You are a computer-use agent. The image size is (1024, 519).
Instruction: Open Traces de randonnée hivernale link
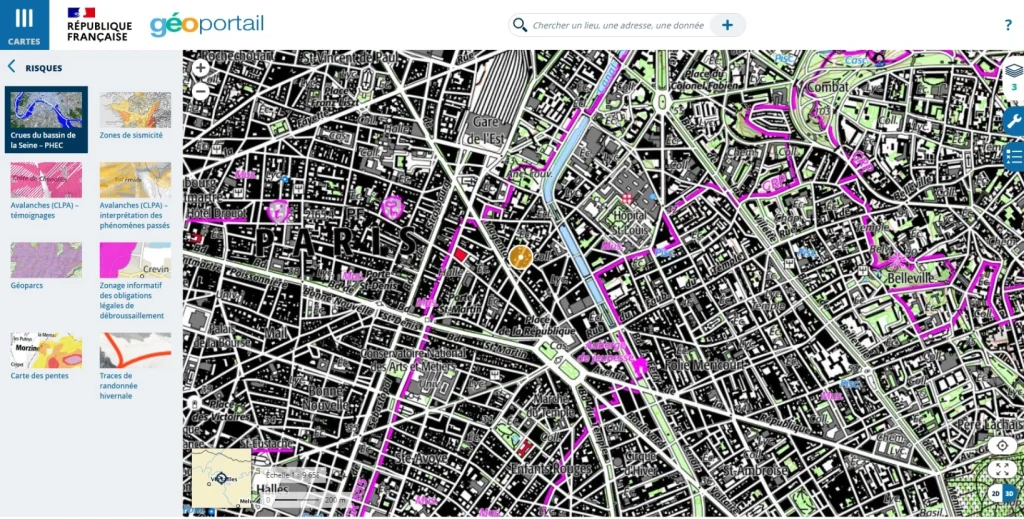119,386
